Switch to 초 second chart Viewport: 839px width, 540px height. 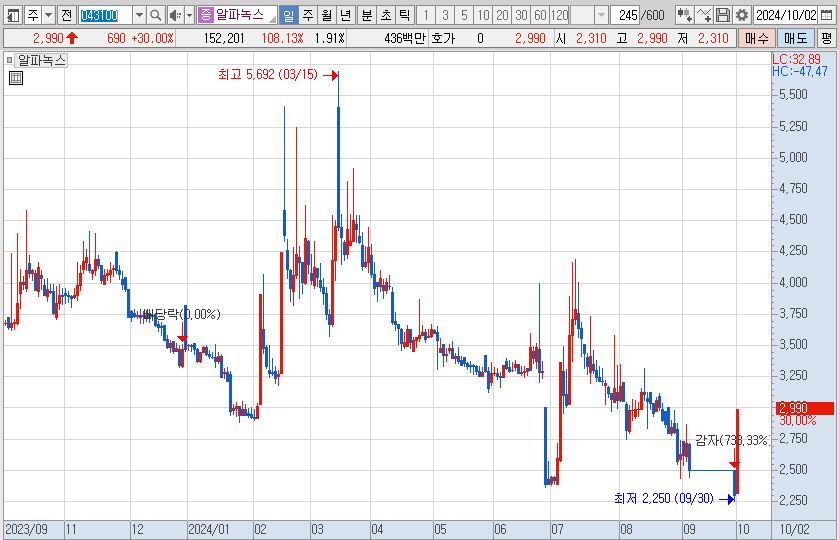(x=386, y=15)
